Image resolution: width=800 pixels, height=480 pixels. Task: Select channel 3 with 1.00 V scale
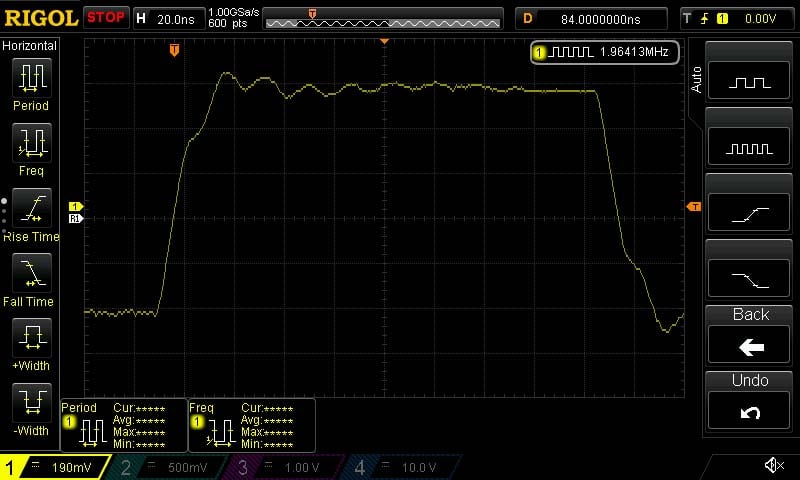click(286, 467)
